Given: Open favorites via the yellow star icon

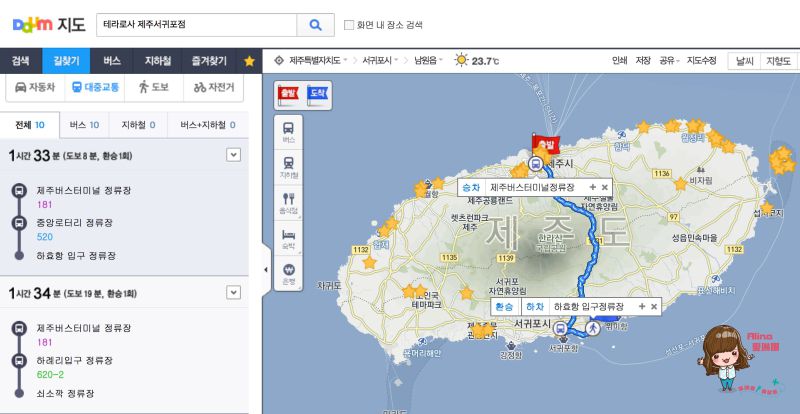Looking at the screenshot, I should [249, 61].
